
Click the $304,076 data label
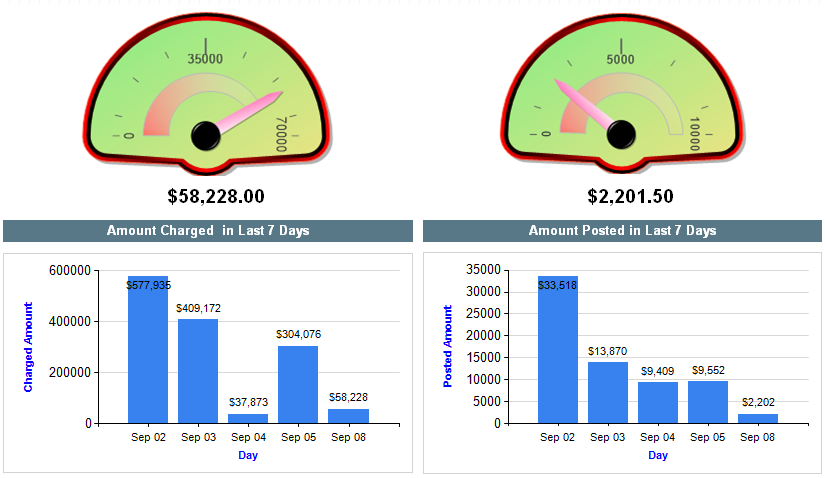tap(298, 335)
